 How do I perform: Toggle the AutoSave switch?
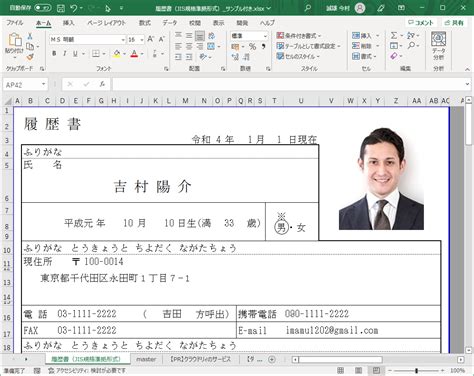[x=43, y=8]
